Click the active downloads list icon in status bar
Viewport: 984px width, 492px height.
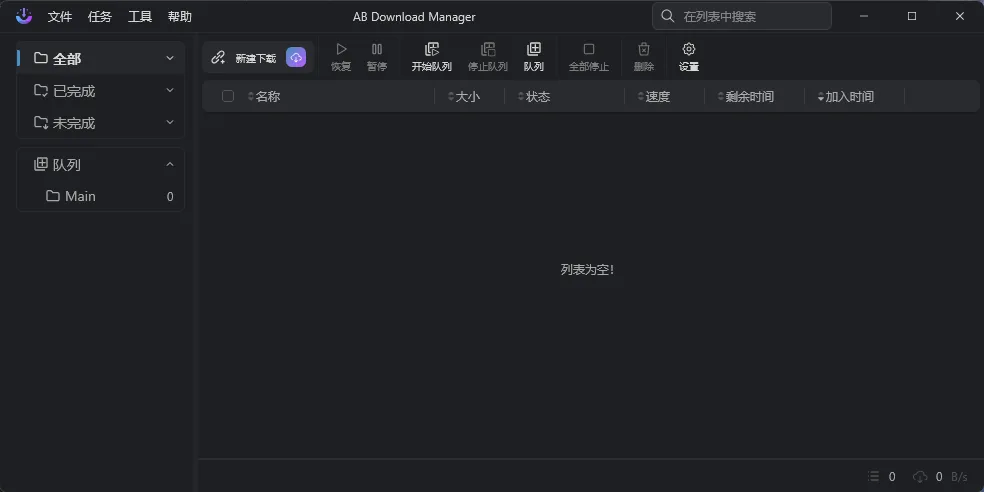874,477
